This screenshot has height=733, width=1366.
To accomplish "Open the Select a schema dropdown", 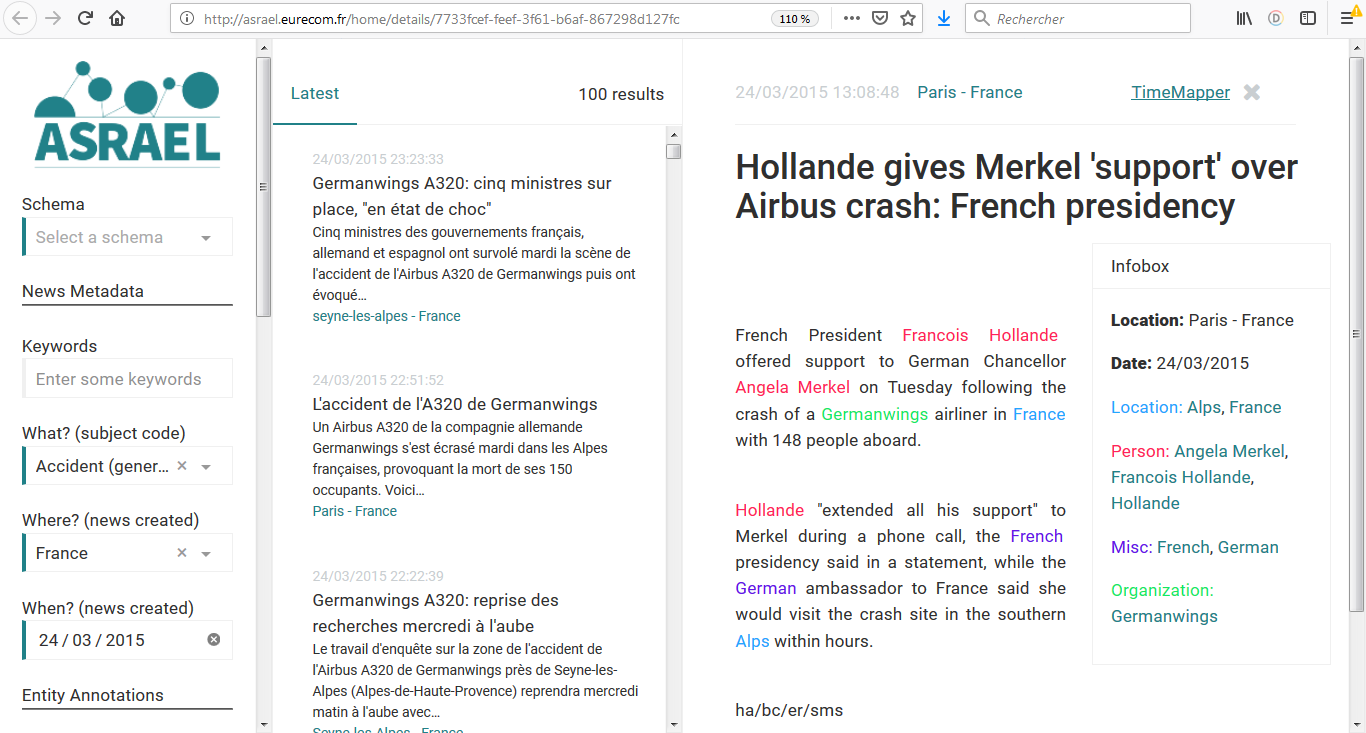I will click(127, 237).
